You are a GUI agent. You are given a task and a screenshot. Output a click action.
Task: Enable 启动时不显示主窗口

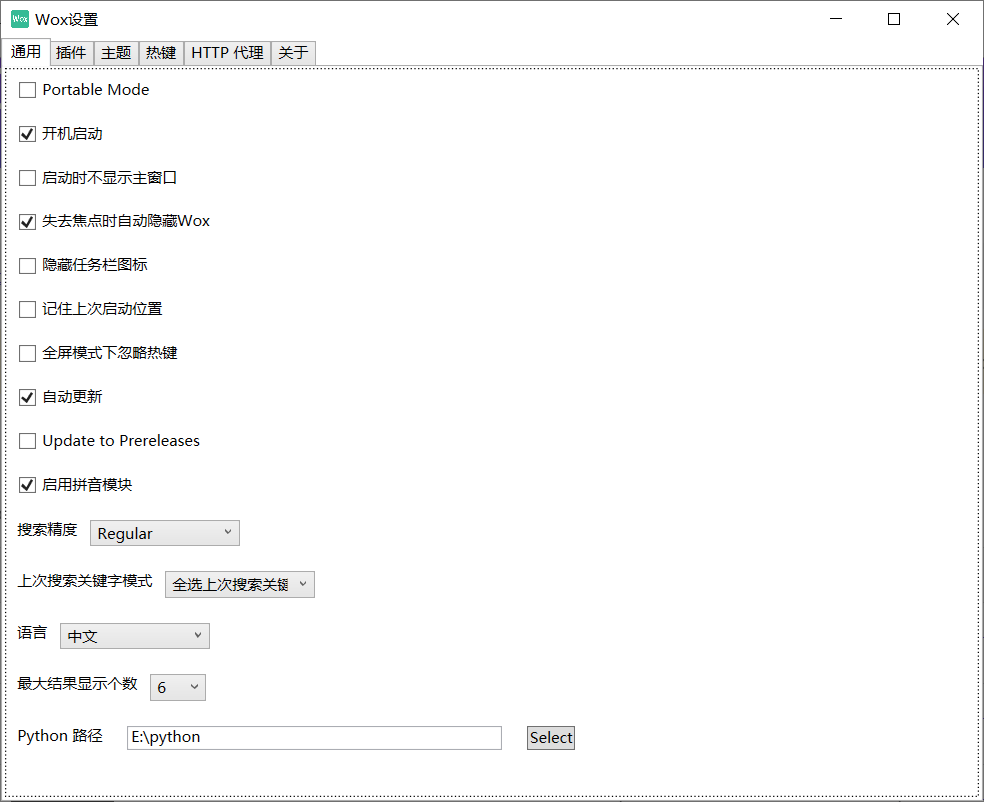point(27,177)
